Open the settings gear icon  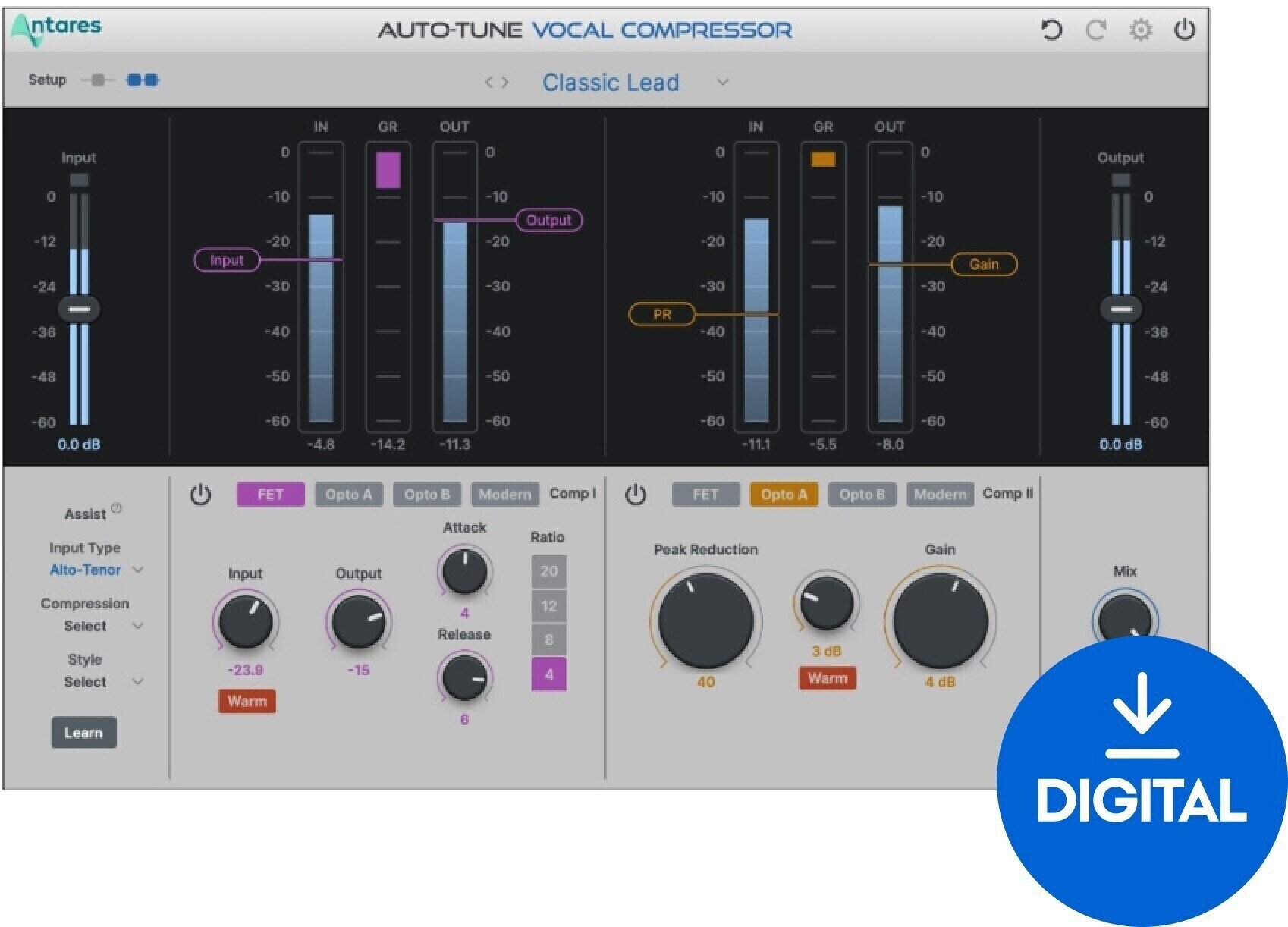1141,30
